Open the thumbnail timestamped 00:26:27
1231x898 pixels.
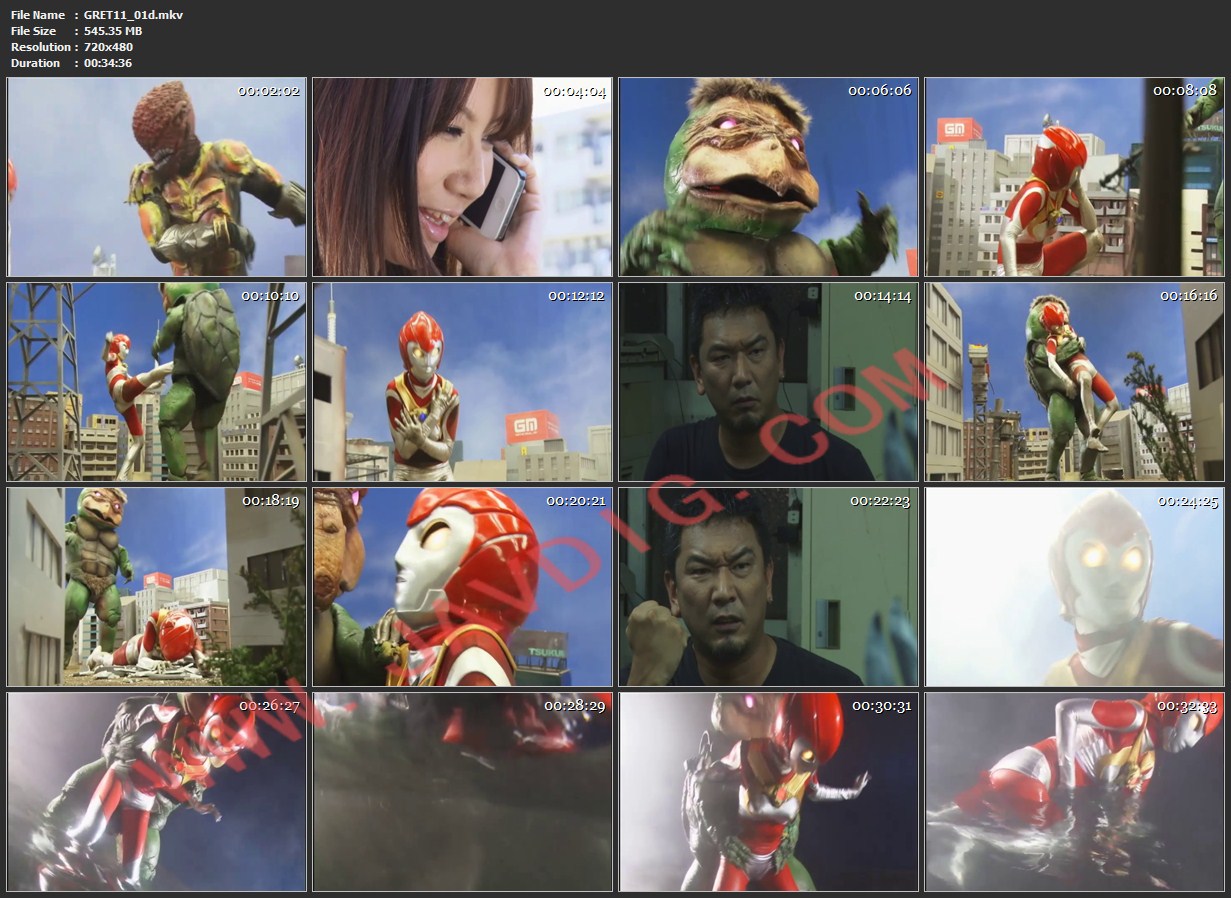click(x=157, y=792)
